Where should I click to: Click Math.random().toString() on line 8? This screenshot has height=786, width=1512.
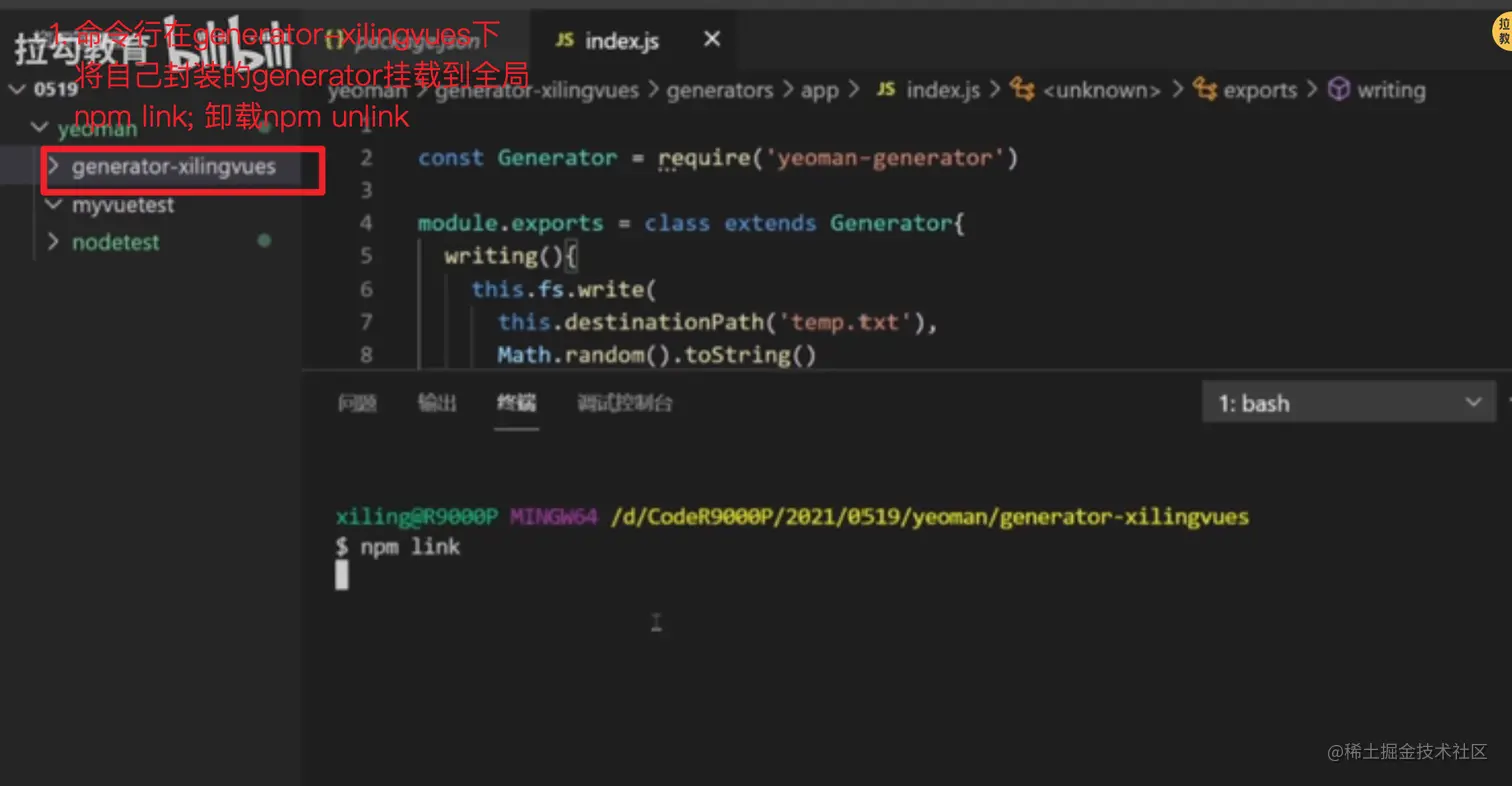click(x=657, y=355)
